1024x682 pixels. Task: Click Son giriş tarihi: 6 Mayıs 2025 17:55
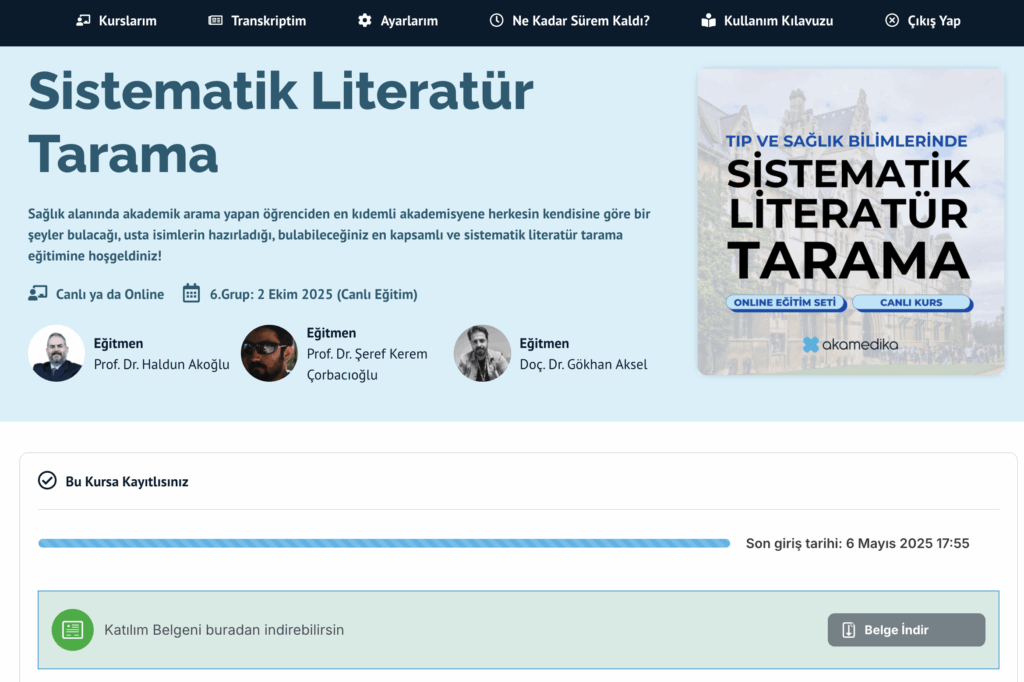click(x=857, y=544)
